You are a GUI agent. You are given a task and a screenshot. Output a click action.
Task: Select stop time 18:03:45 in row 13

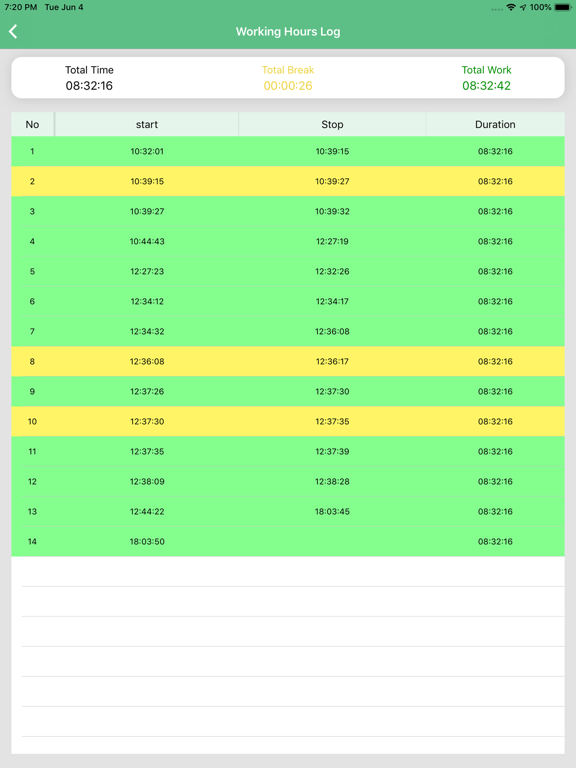(332, 511)
